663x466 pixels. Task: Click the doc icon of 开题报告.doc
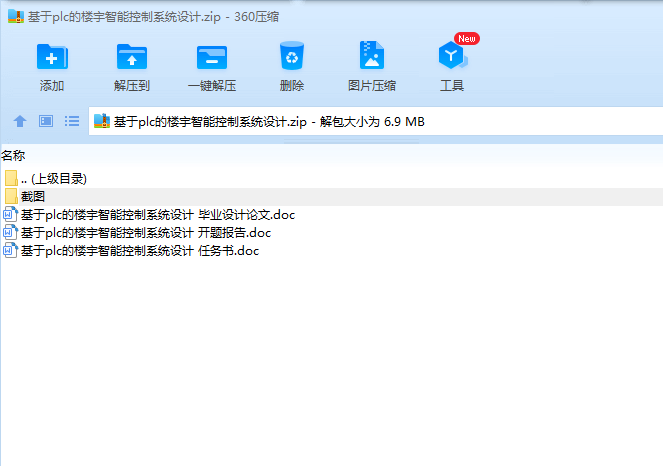(x=10, y=233)
